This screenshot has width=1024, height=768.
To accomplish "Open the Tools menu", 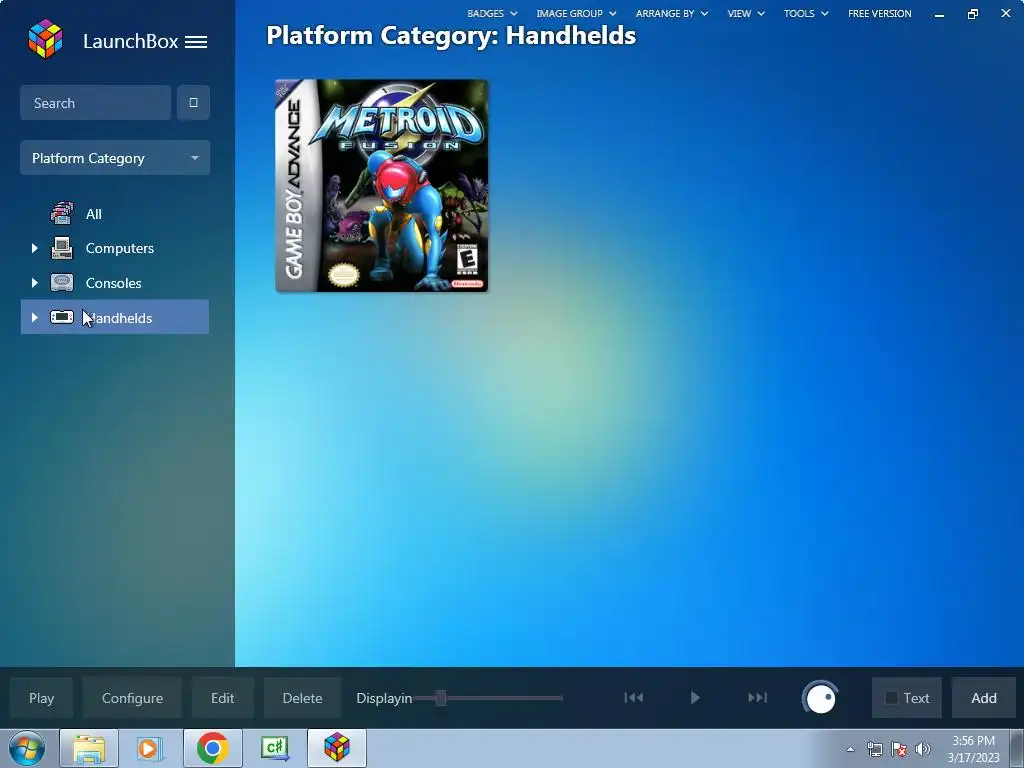I will (806, 13).
